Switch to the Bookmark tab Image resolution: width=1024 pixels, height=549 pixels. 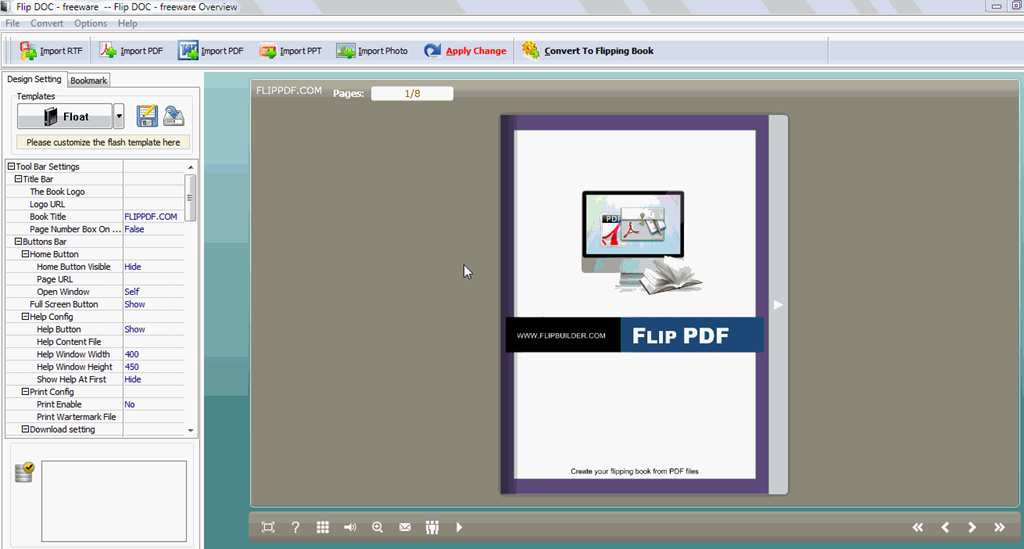pyautogui.click(x=88, y=80)
